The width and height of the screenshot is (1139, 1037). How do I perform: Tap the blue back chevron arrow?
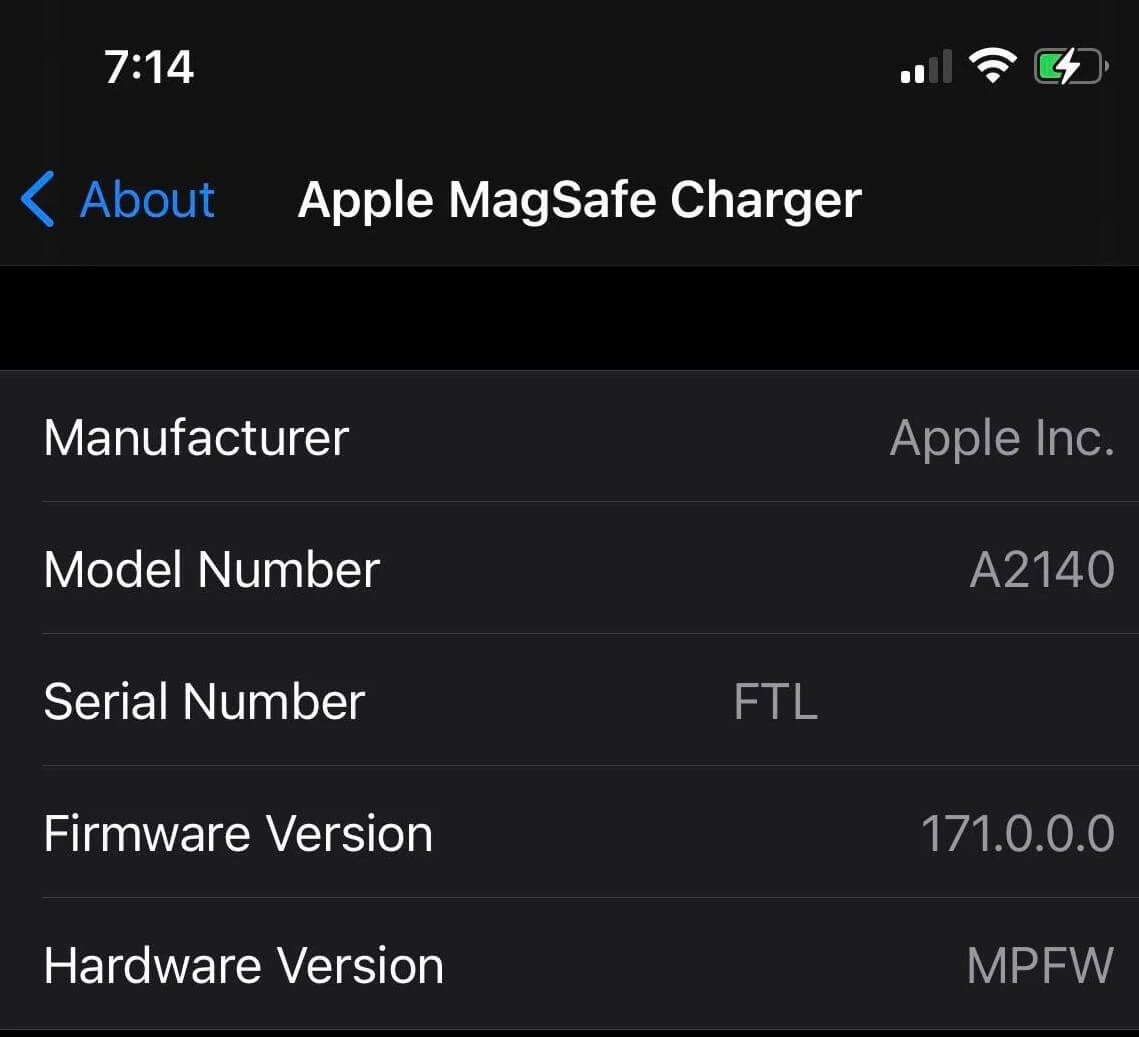coord(37,199)
